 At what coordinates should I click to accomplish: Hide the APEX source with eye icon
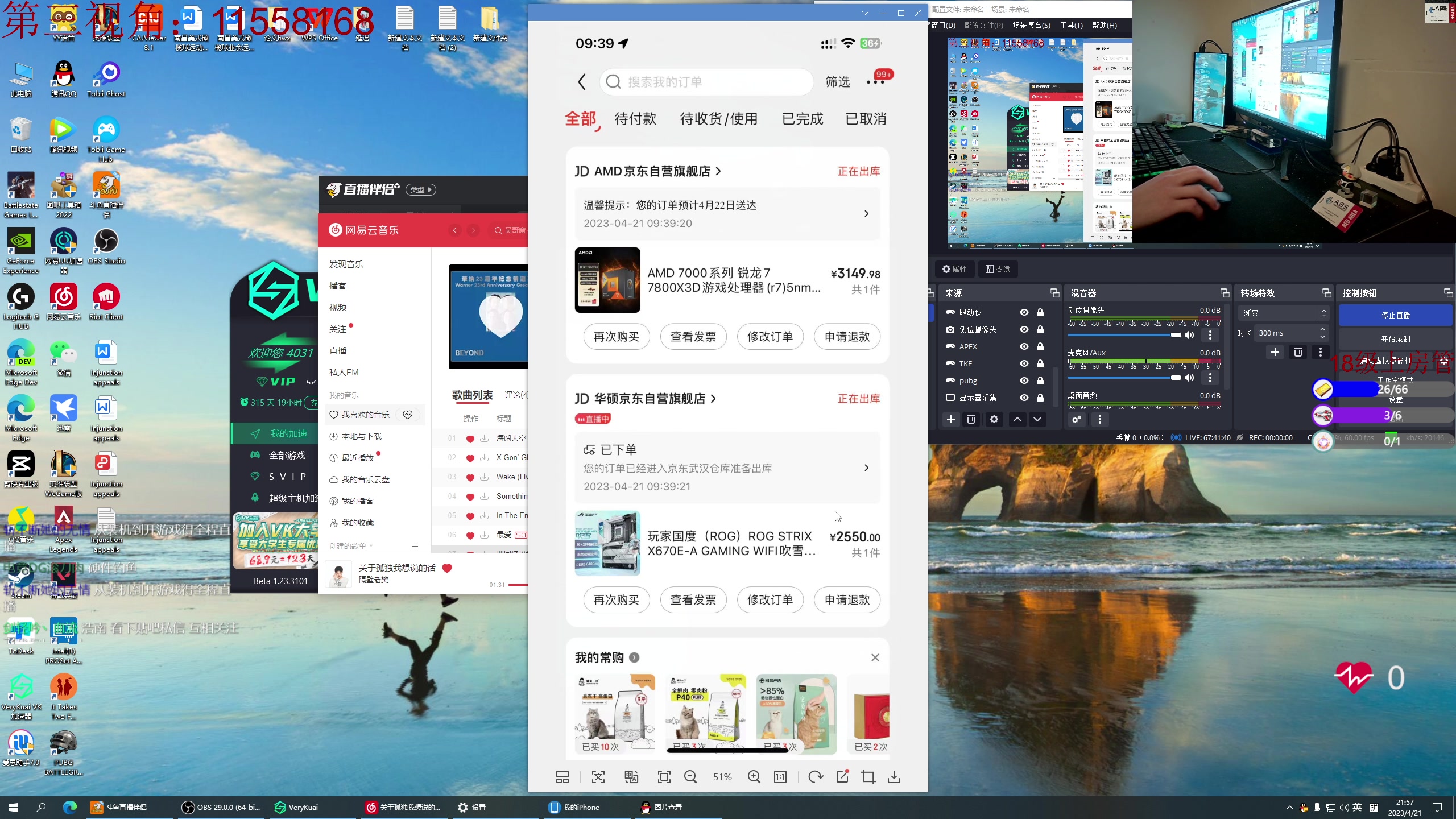point(1024,346)
